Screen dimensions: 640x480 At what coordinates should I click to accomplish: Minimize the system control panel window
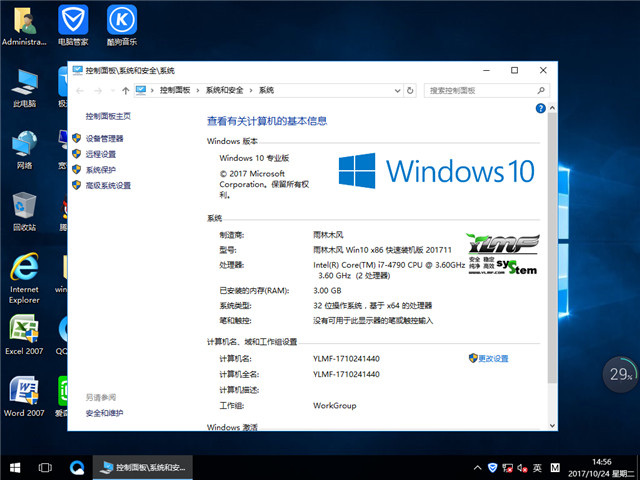(486, 70)
